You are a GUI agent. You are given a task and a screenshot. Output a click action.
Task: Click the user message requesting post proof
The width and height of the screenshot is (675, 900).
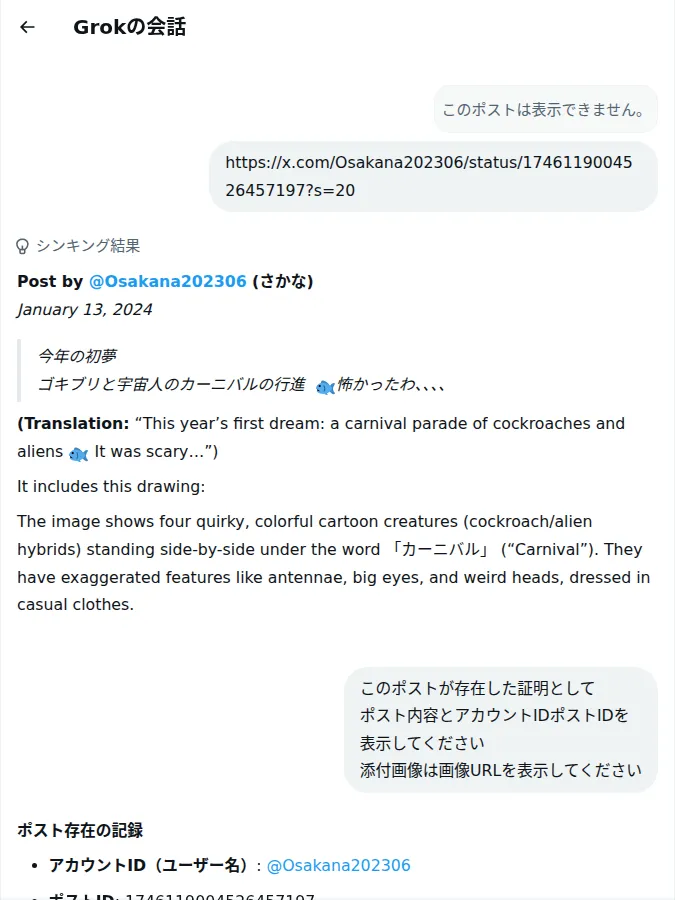click(501, 730)
